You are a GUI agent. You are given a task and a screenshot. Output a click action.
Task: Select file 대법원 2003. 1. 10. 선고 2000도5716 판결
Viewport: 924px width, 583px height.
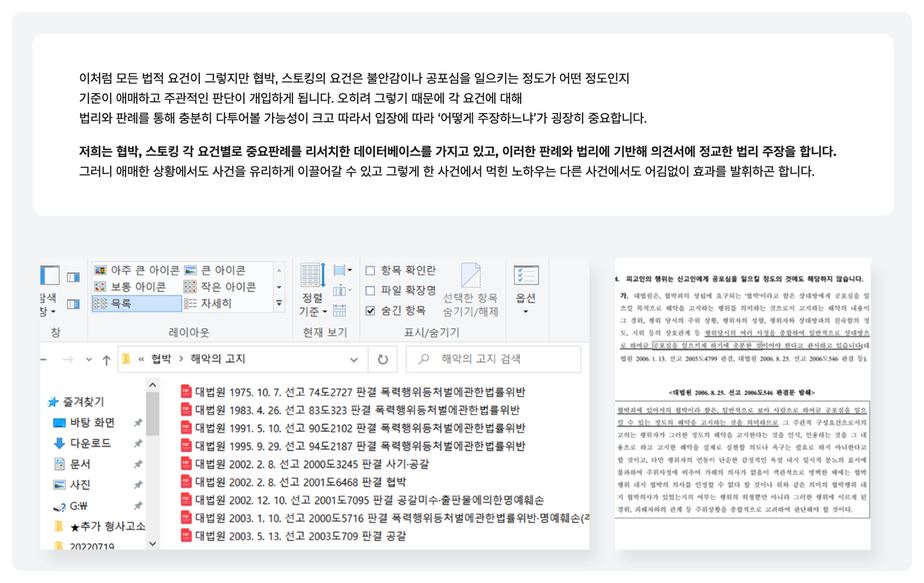point(384,518)
